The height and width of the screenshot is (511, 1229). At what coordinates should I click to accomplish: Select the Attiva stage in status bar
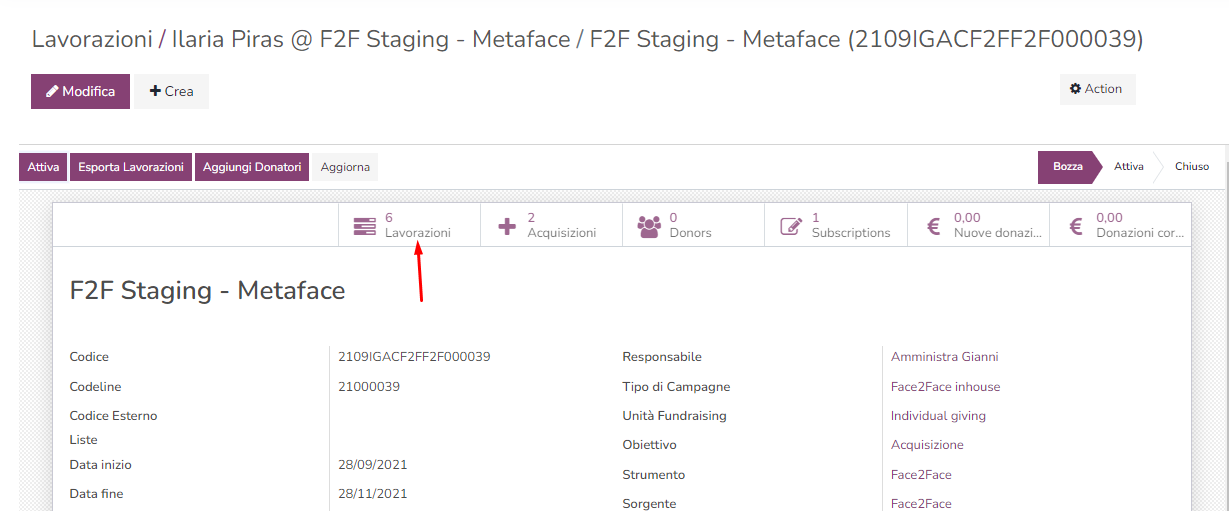[x=1128, y=167]
